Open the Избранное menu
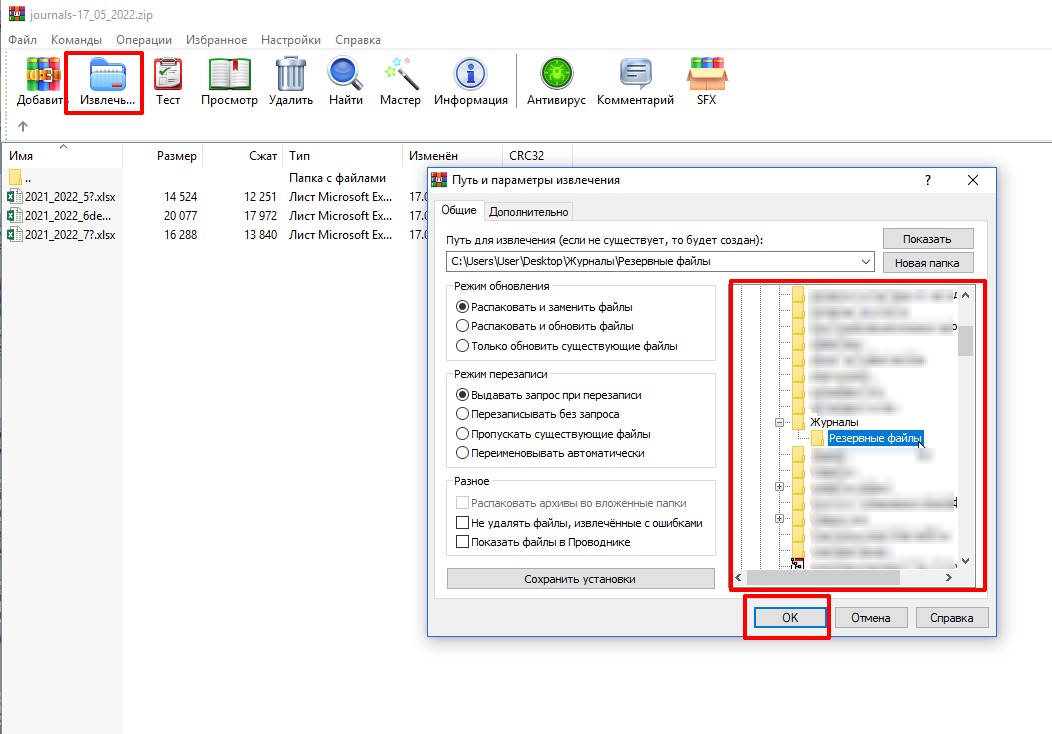Screen dimensions: 1052x734 216,40
